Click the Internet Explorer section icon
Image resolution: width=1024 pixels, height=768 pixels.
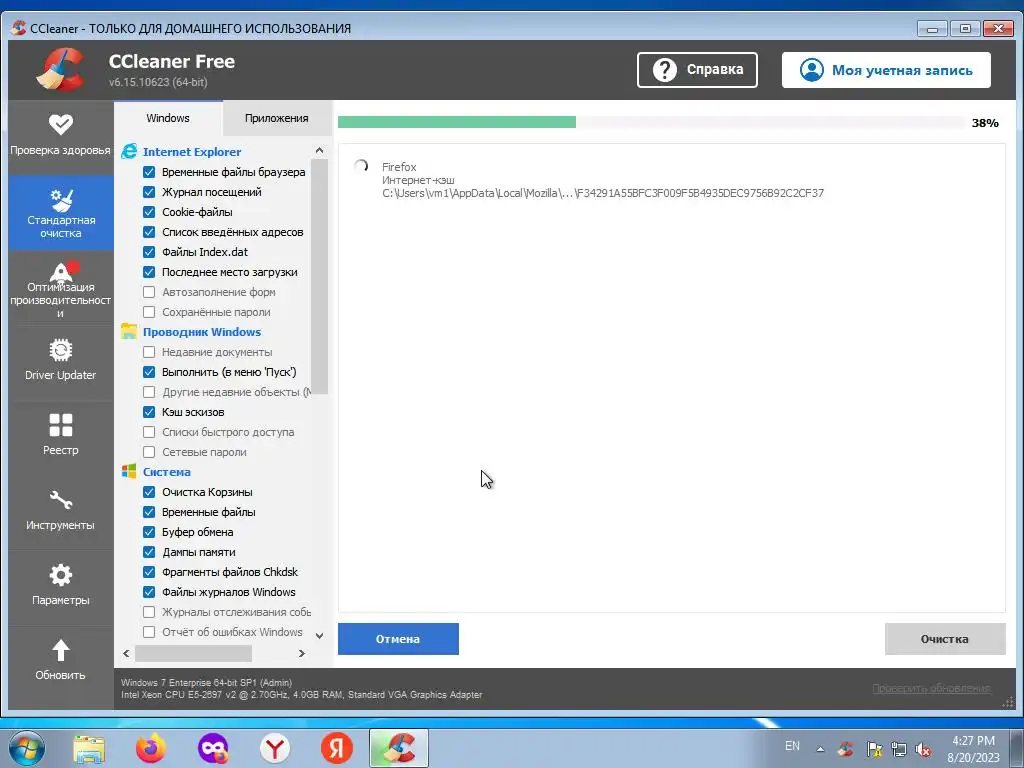click(129, 152)
